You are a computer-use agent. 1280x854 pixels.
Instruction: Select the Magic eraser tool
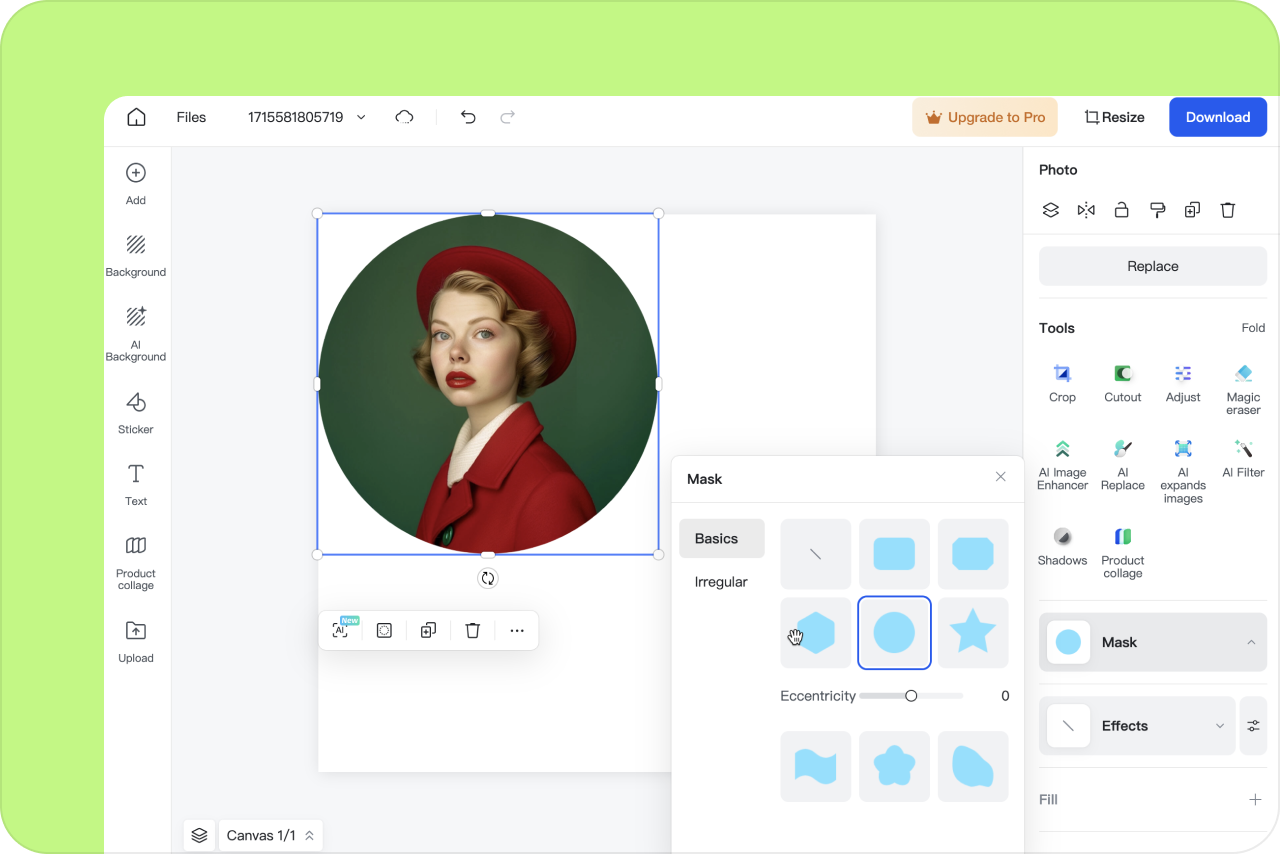tap(1243, 389)
